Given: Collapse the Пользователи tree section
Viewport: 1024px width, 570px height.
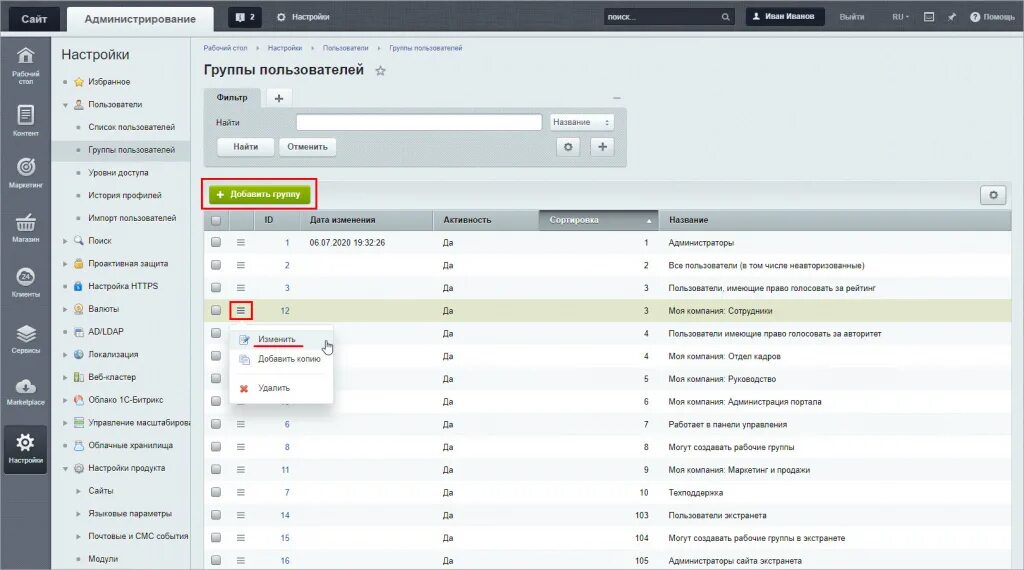Looking at the screenshot, I should click(x=65, y=105).
